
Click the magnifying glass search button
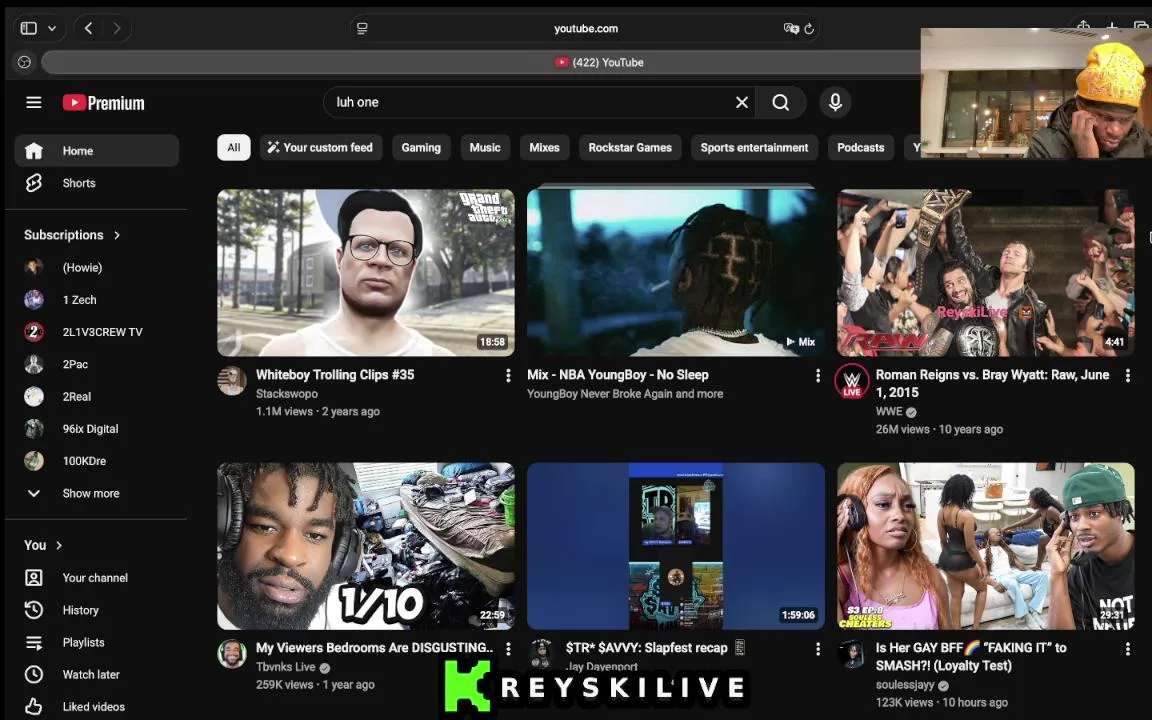780,103
